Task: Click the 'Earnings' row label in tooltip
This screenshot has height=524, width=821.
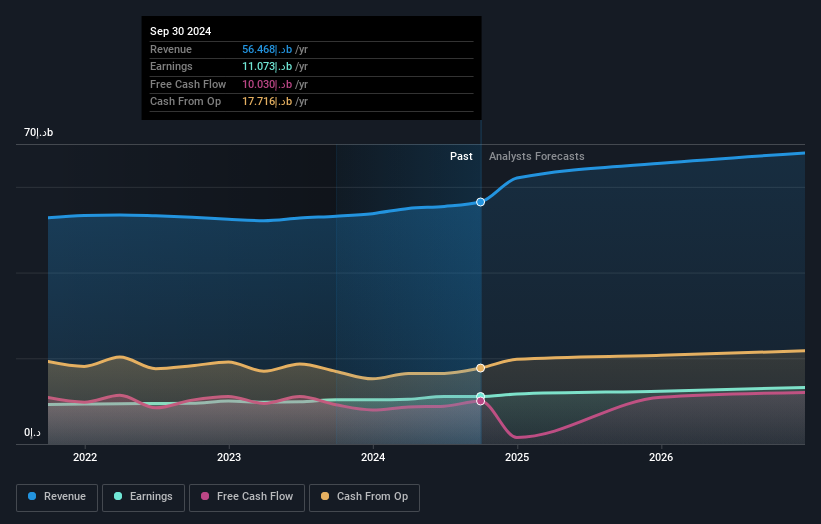Action: pos(171,66)
